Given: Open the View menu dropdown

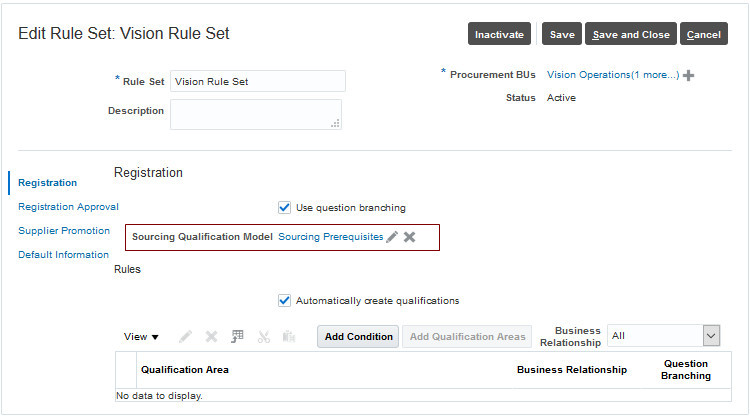Looking at the screenshot, I should coord(141,337).
